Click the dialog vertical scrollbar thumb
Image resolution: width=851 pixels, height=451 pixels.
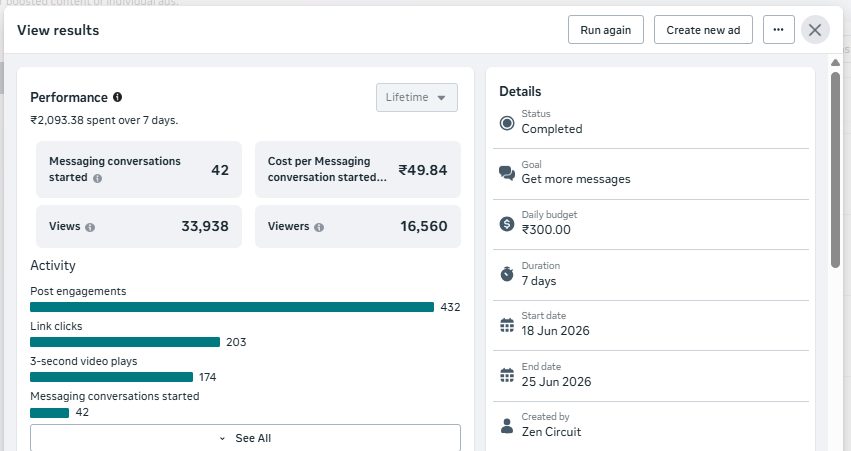835,169
